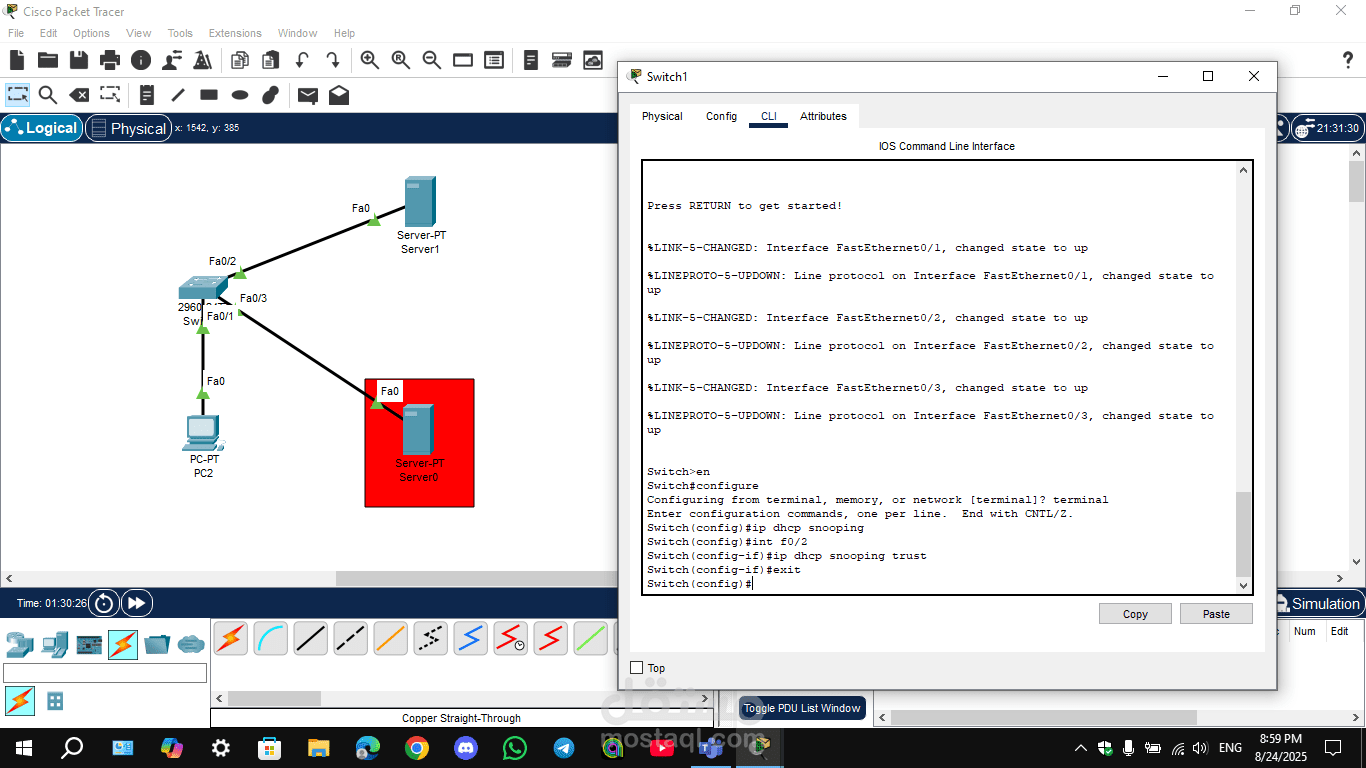Image resolution: width=1366 pixels, height=768 pixels.
Task: Click scroll-up arrow of CLI terminal
Action: [x=1244, y=170]
